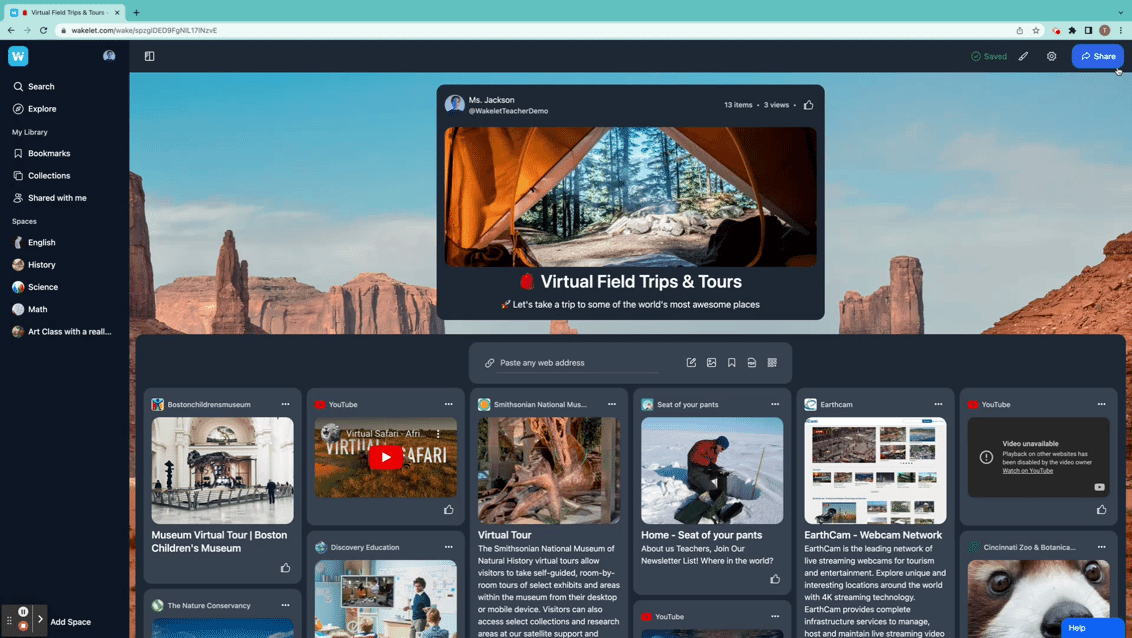This screenshot has width=1132, height=638.
Task: Click the tent cover image
Action: click(x=630, y=197)
